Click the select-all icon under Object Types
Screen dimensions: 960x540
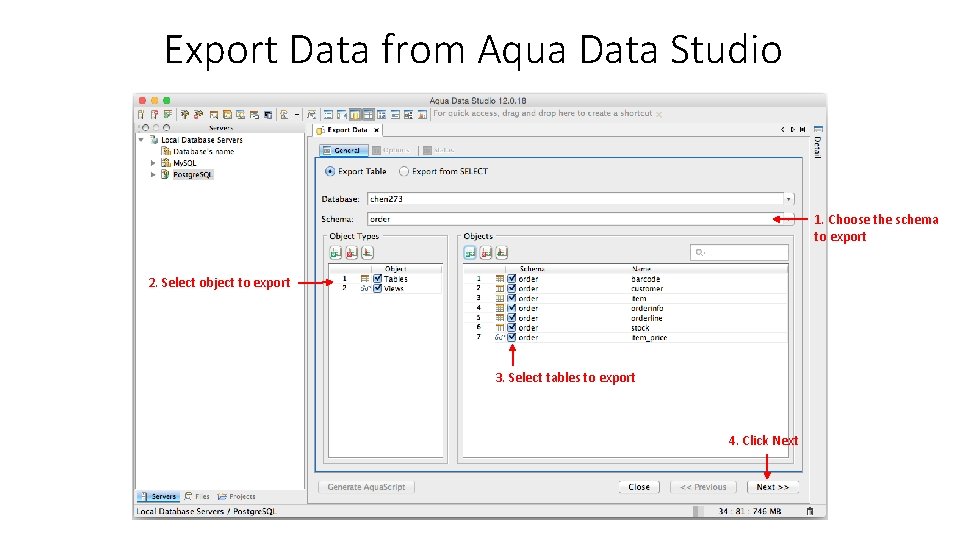coord(336,252)
